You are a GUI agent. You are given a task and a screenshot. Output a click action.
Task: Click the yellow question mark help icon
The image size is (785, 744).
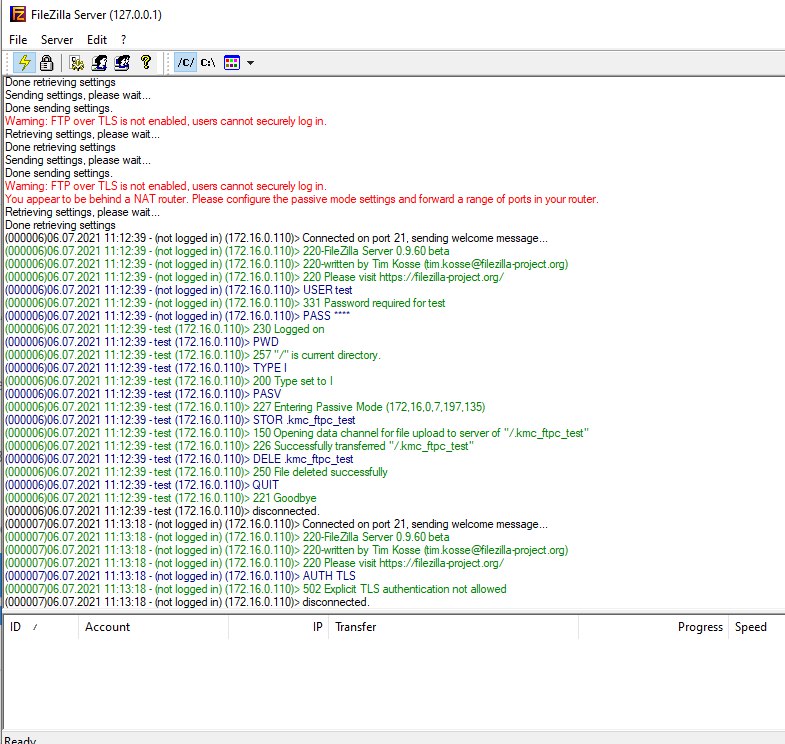[x=146, y=63]
